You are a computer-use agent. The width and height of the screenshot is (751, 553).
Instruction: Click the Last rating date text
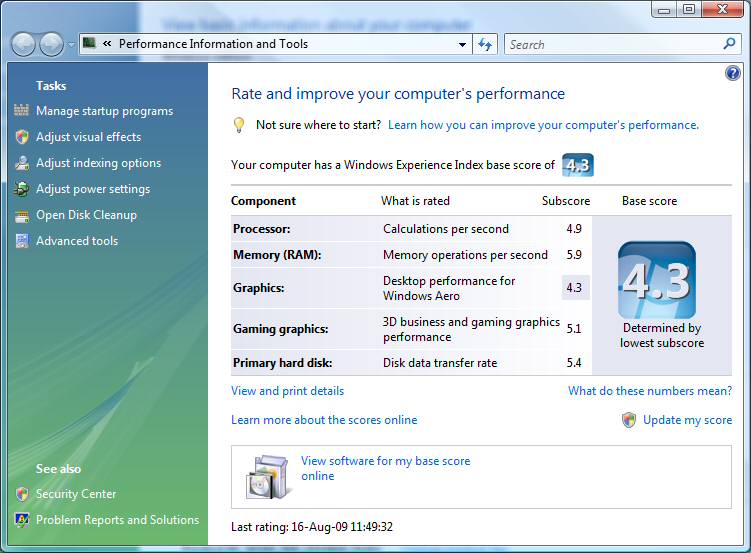(312, 527)
